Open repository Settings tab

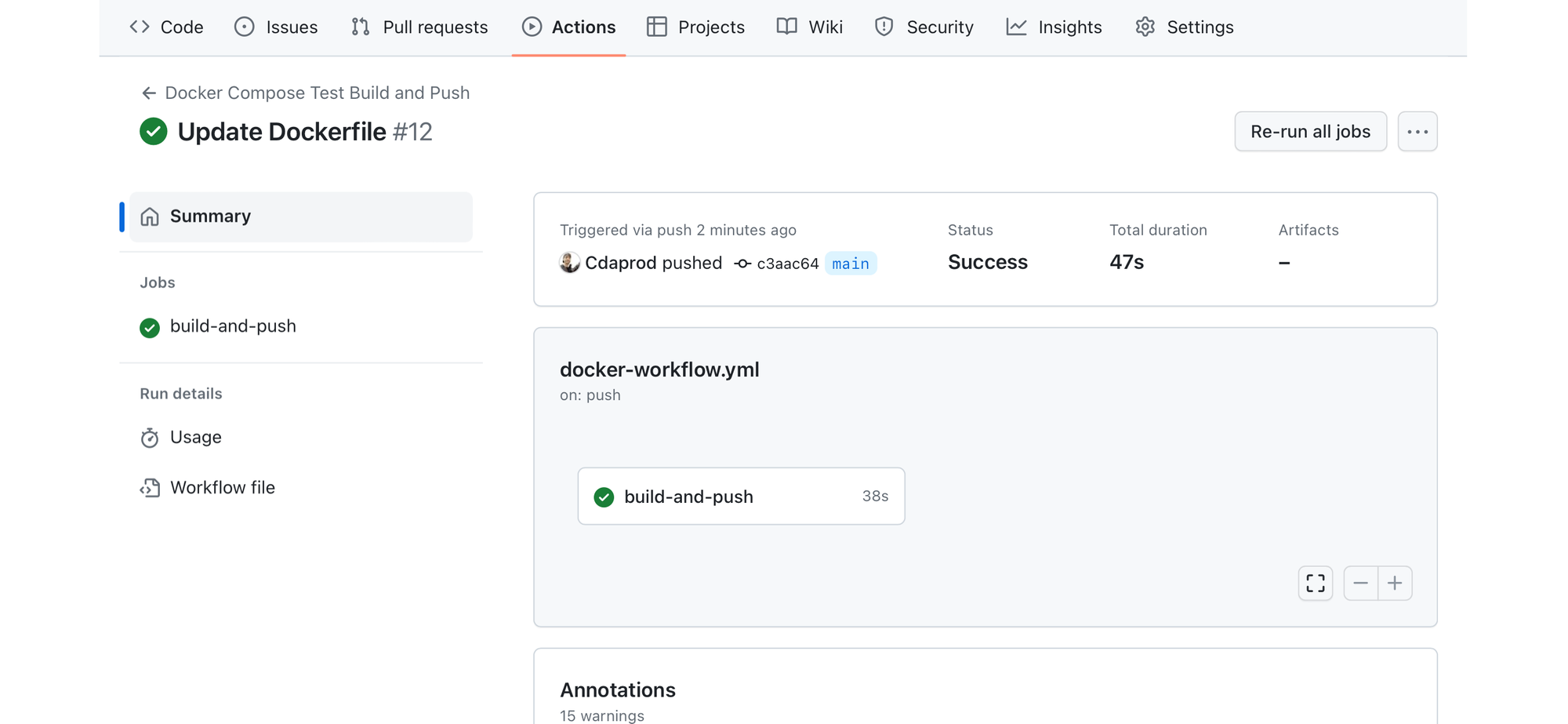pyautogui.click(x=1184, y=27)
